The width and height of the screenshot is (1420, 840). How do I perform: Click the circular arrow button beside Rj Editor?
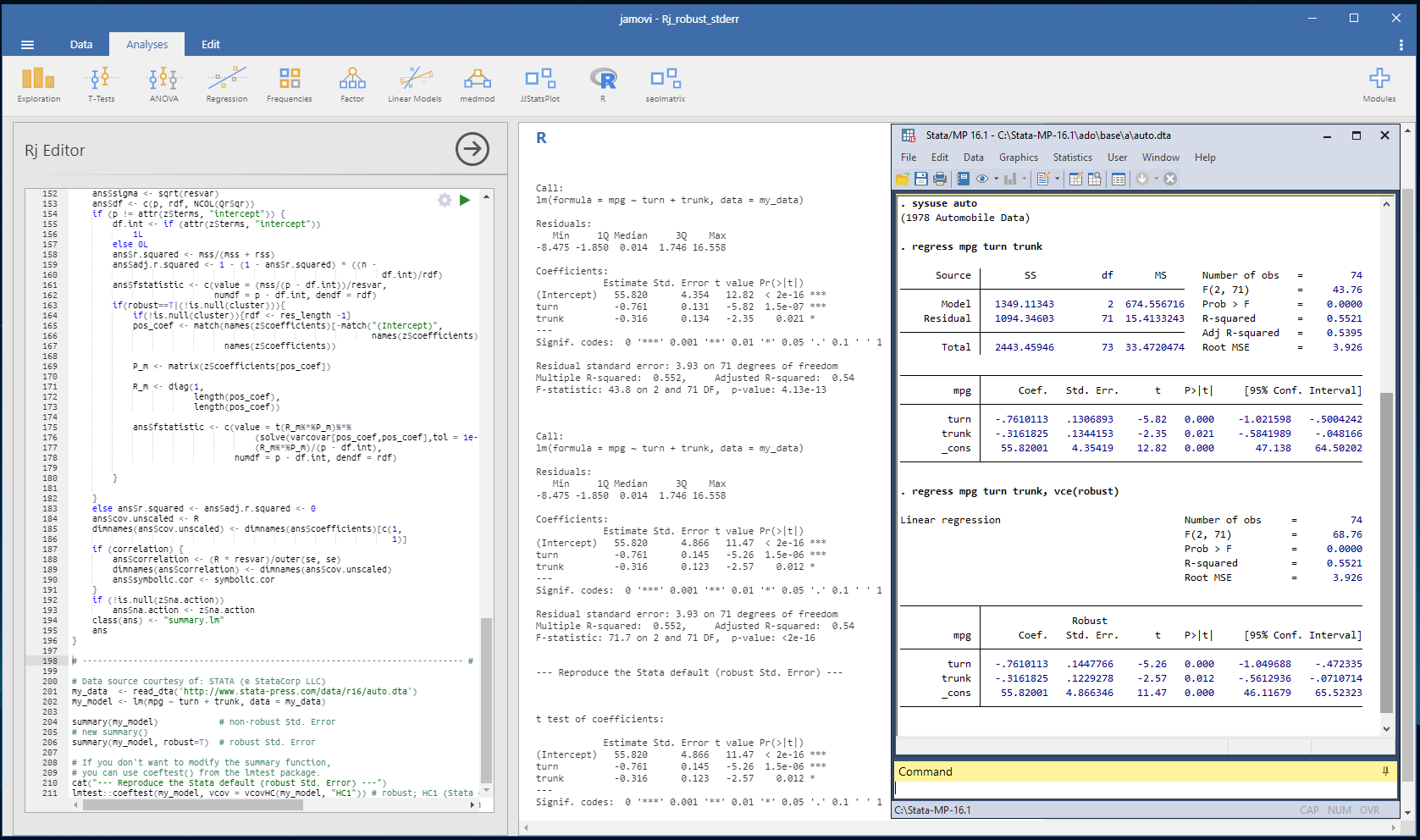[x=472, y=150]
